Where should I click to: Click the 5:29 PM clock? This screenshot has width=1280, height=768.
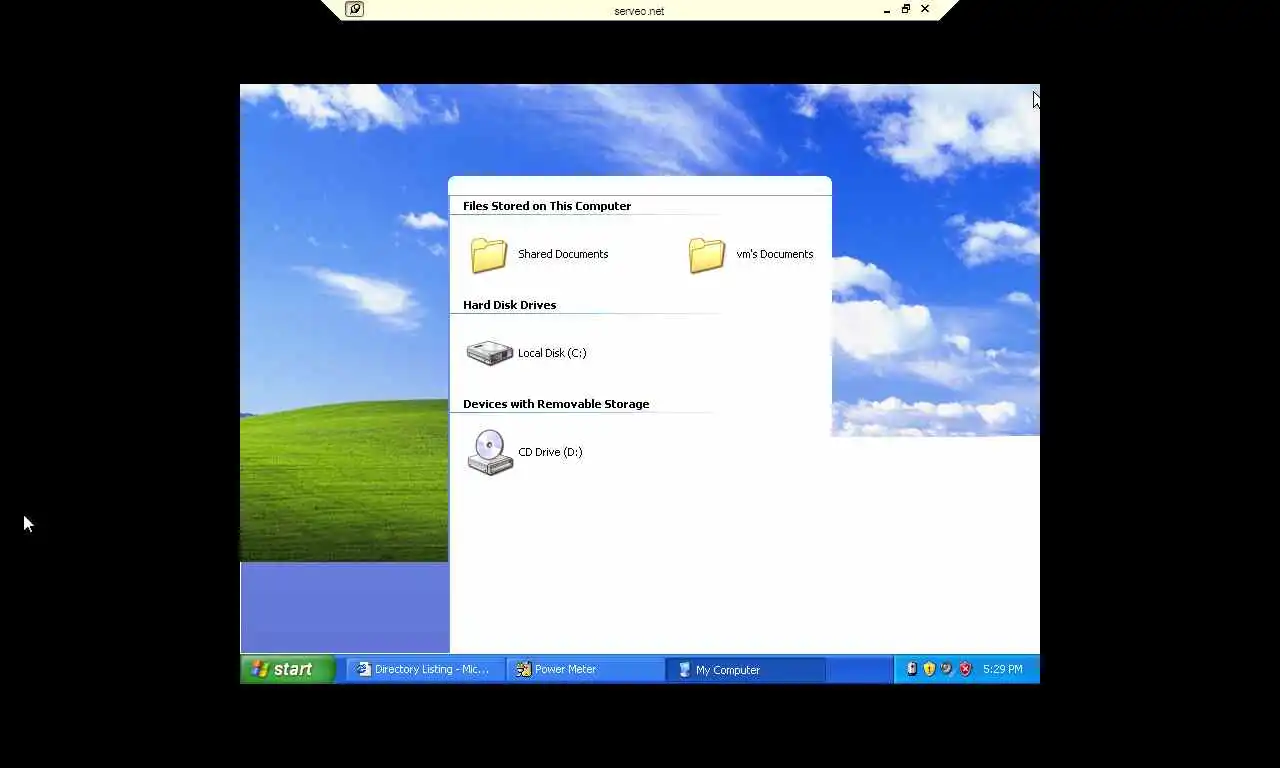point(1003,669)
